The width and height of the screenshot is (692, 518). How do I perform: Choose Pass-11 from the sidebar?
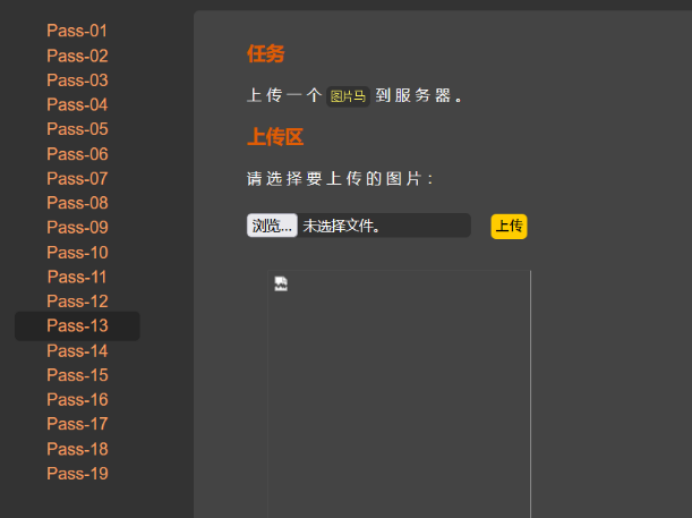pos(77,277)
